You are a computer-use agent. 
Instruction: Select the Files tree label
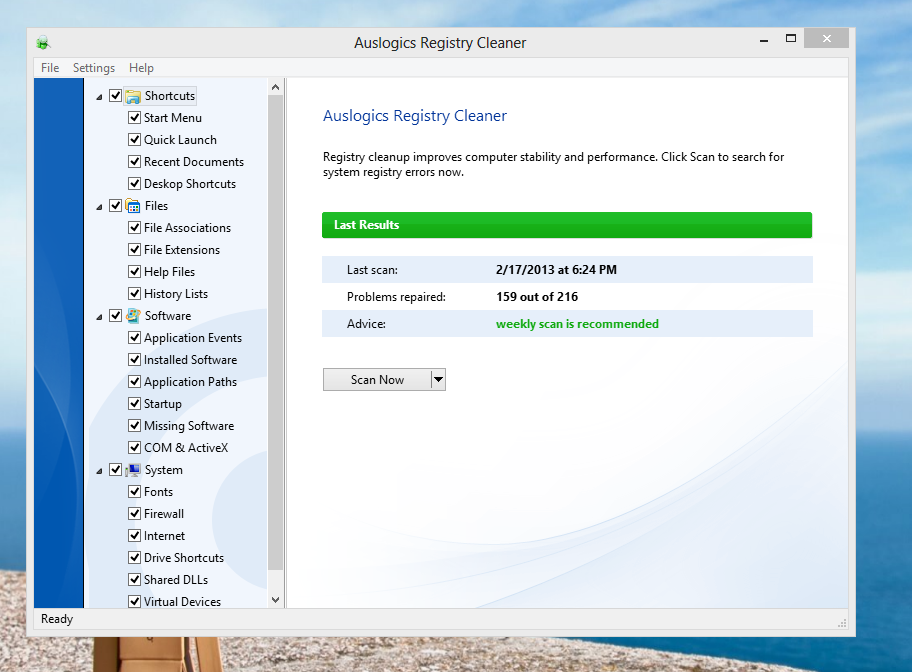click(156, 206)
